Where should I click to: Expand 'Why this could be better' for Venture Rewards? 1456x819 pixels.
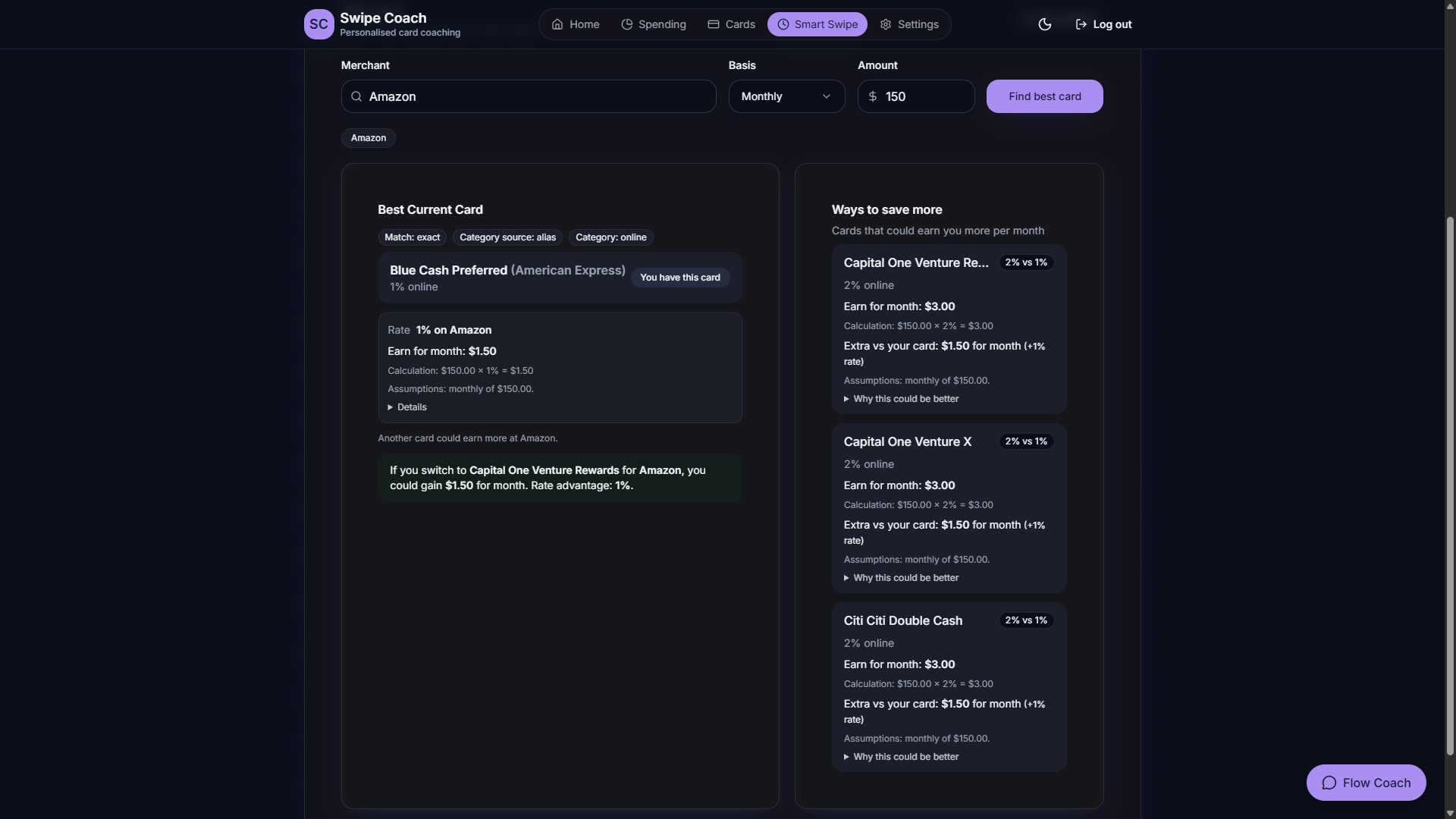click(902, 399)
